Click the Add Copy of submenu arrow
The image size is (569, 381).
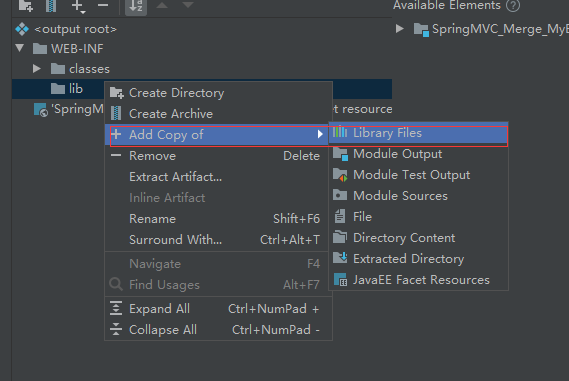(320, 134)
